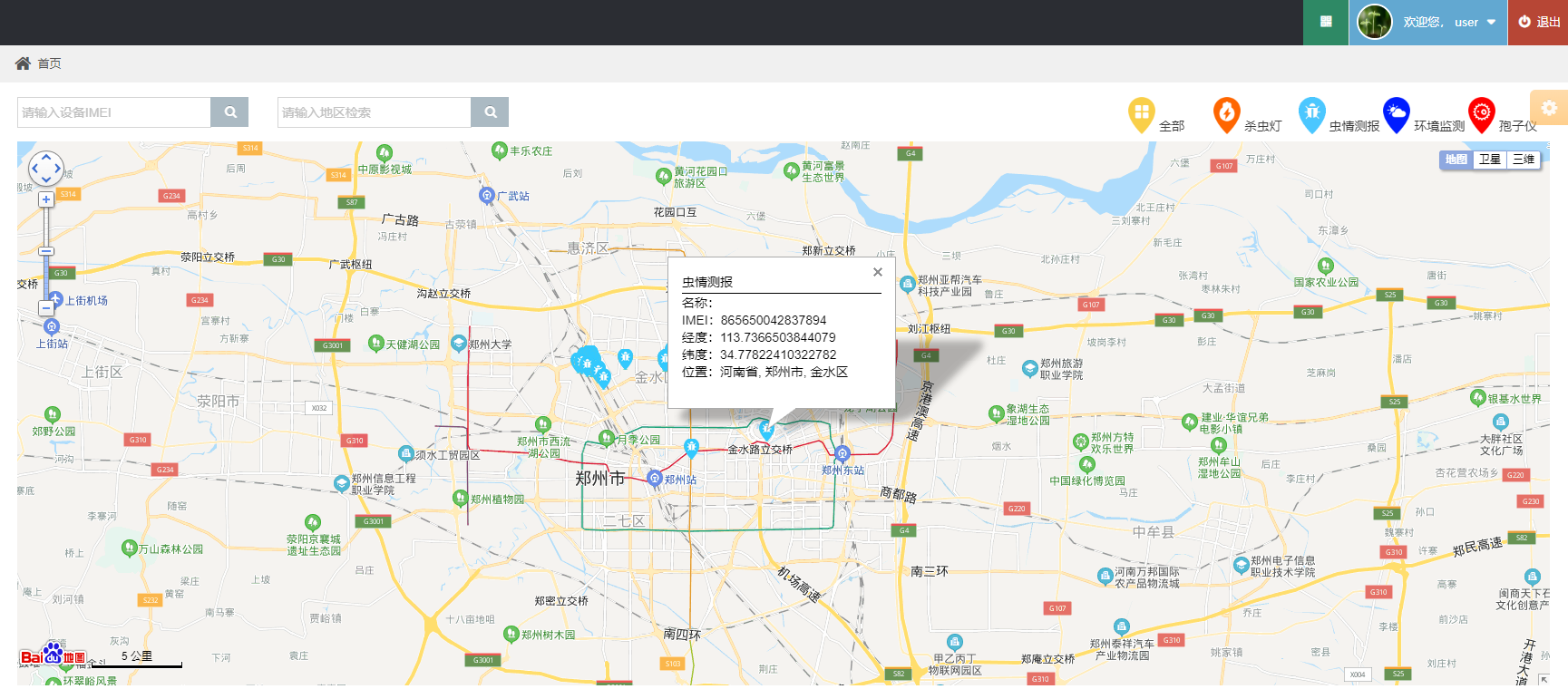
Task: Select the yellow 全部 (all devices) marker icon
Action: tap(1141, 114)
